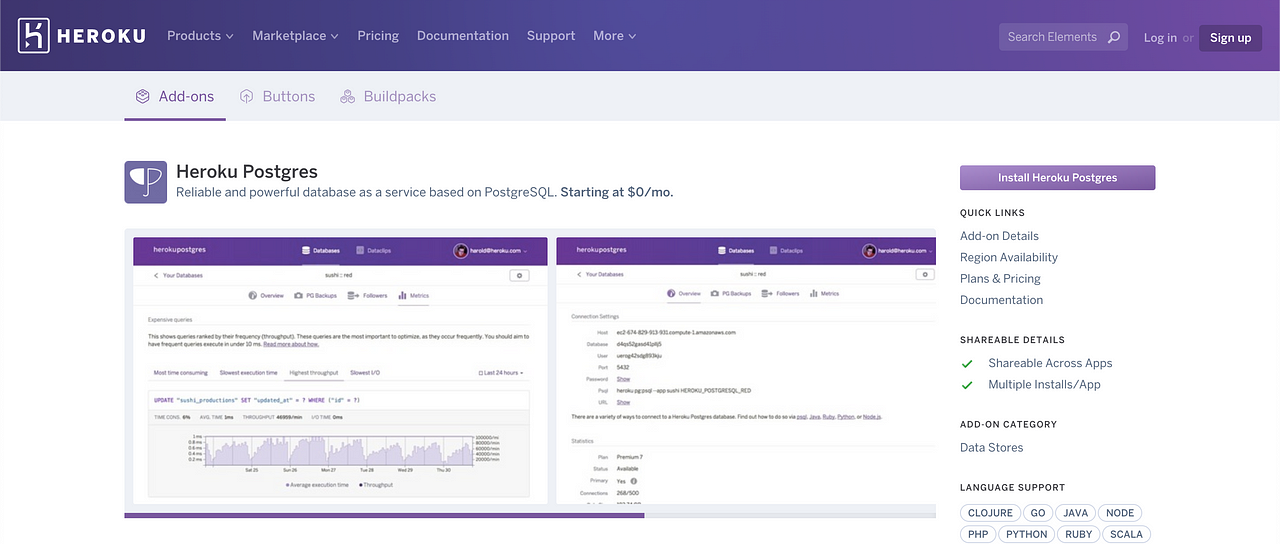Click the Heroku Postgres elephant logo
1280x544 pixels.
click(x=146, y=182)
